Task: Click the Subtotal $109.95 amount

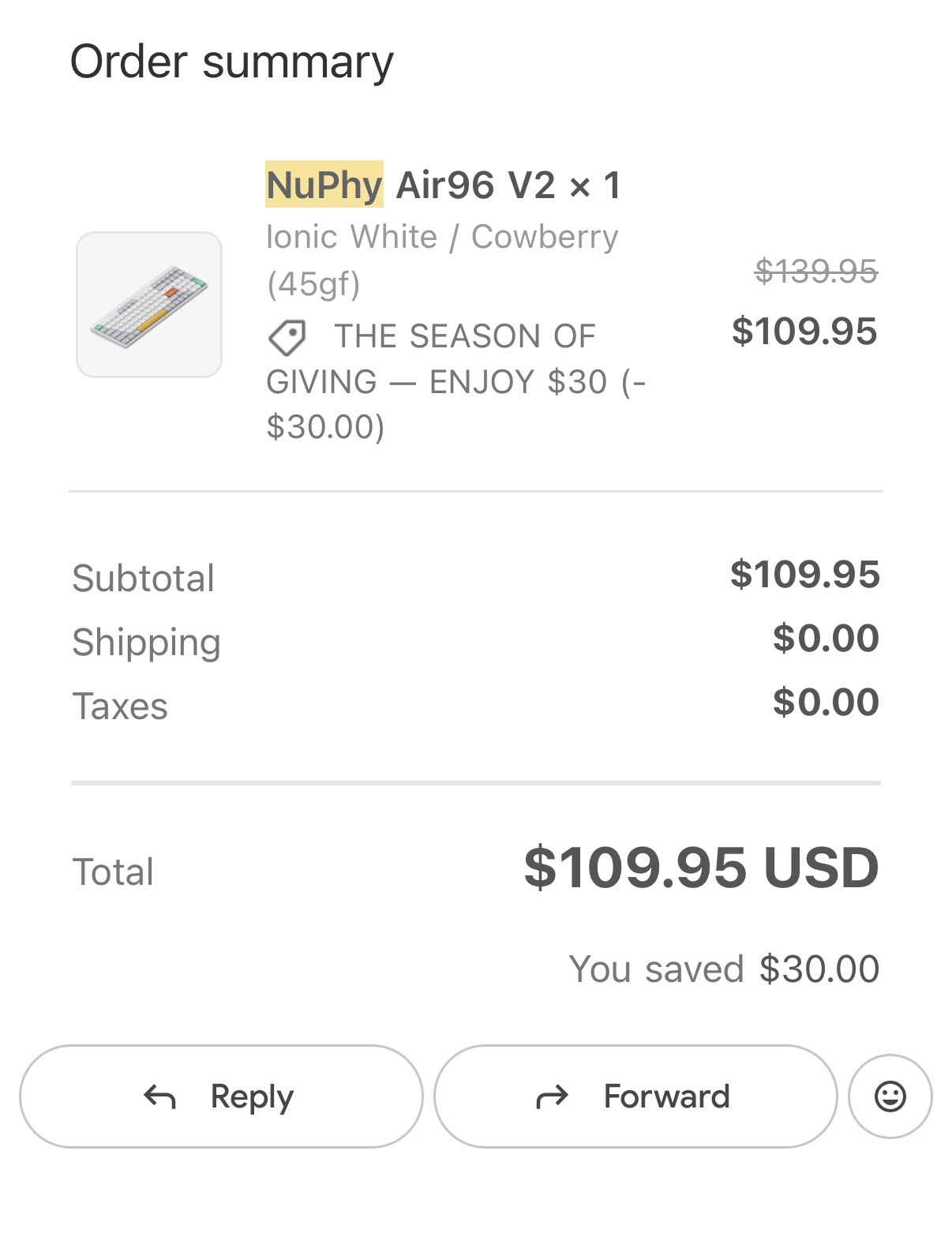Action: pos(804,574)
